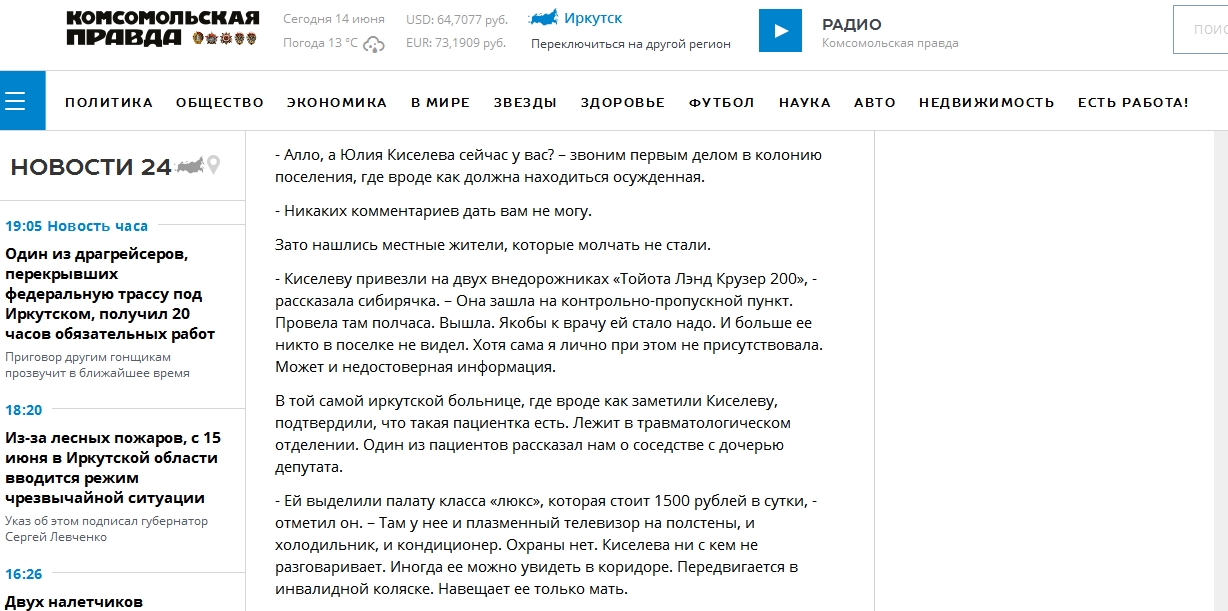Click the map pin icon beside Новости 24

(213, 165)
